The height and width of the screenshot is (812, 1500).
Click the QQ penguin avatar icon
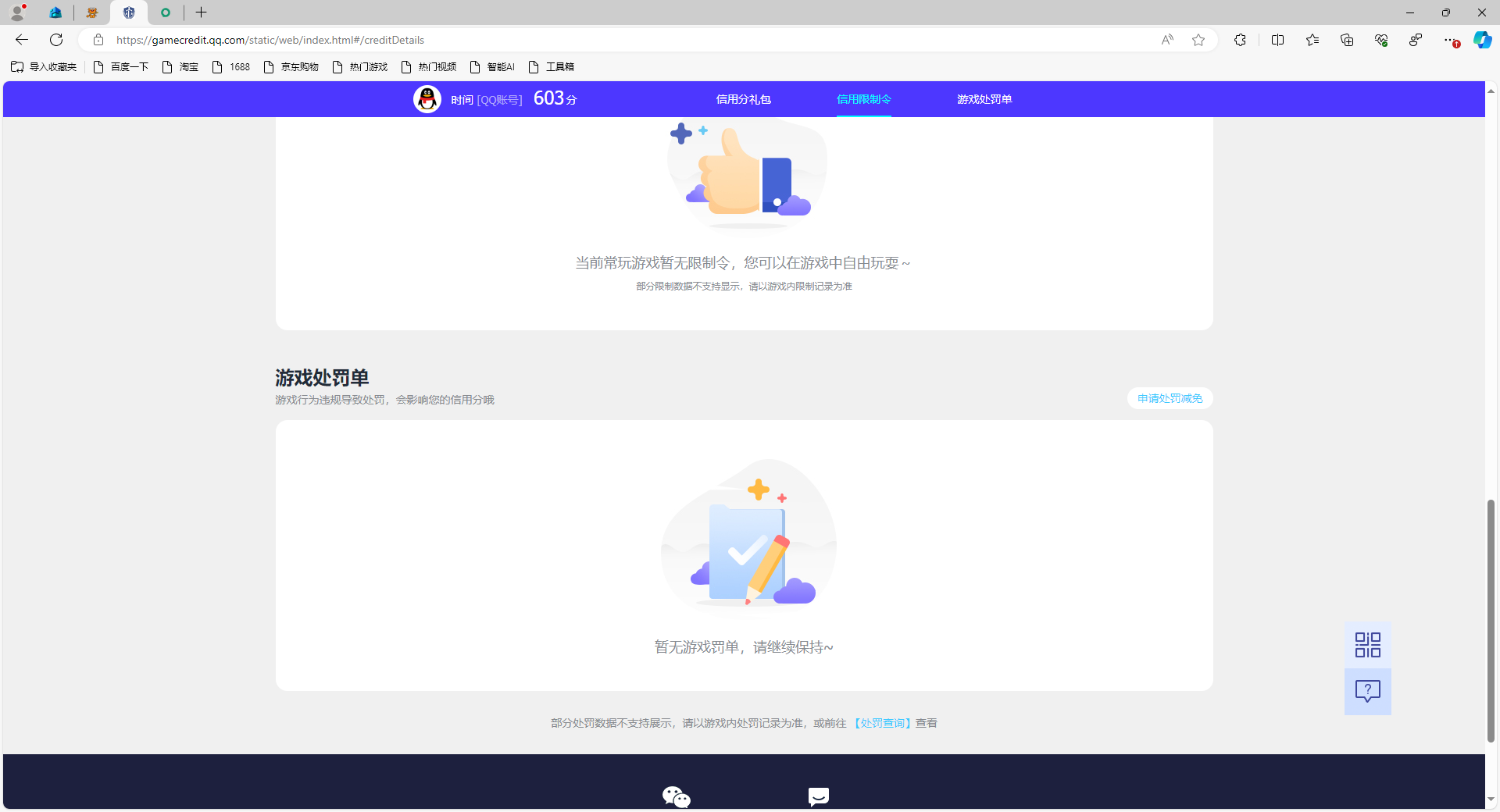[x=427, y=99]
